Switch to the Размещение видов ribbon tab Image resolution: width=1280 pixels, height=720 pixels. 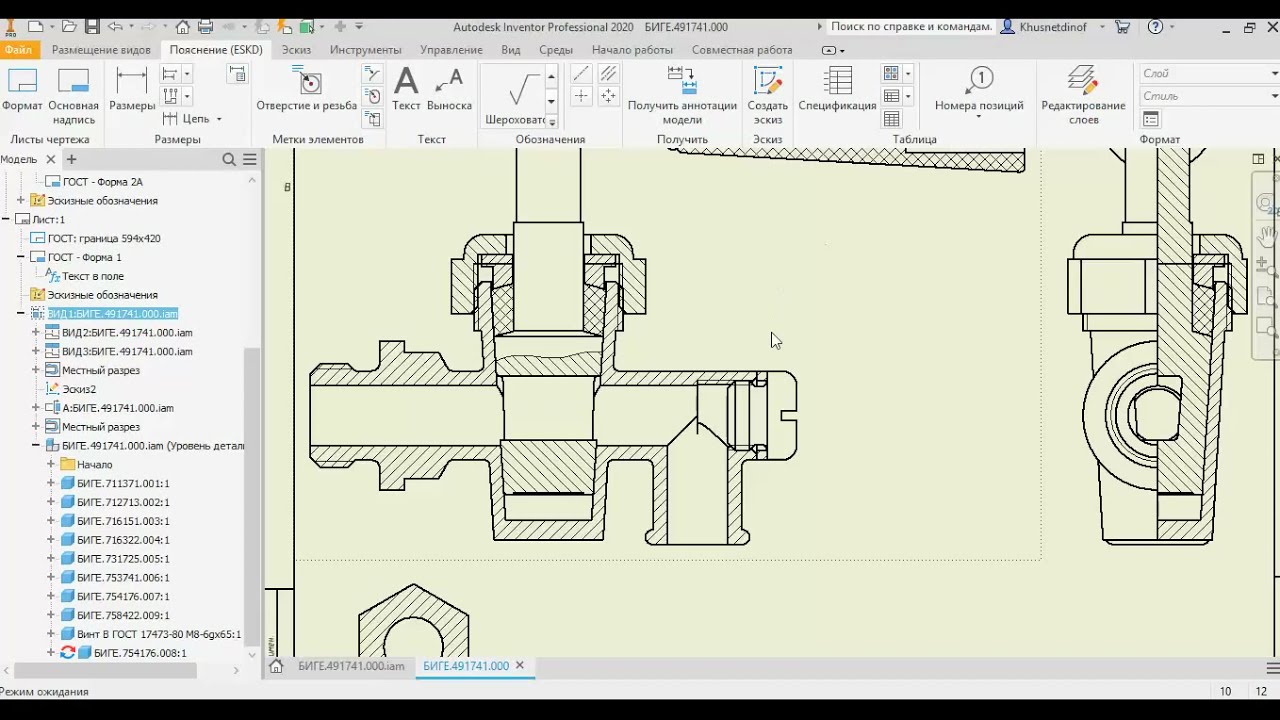click(x=101, y=50)
